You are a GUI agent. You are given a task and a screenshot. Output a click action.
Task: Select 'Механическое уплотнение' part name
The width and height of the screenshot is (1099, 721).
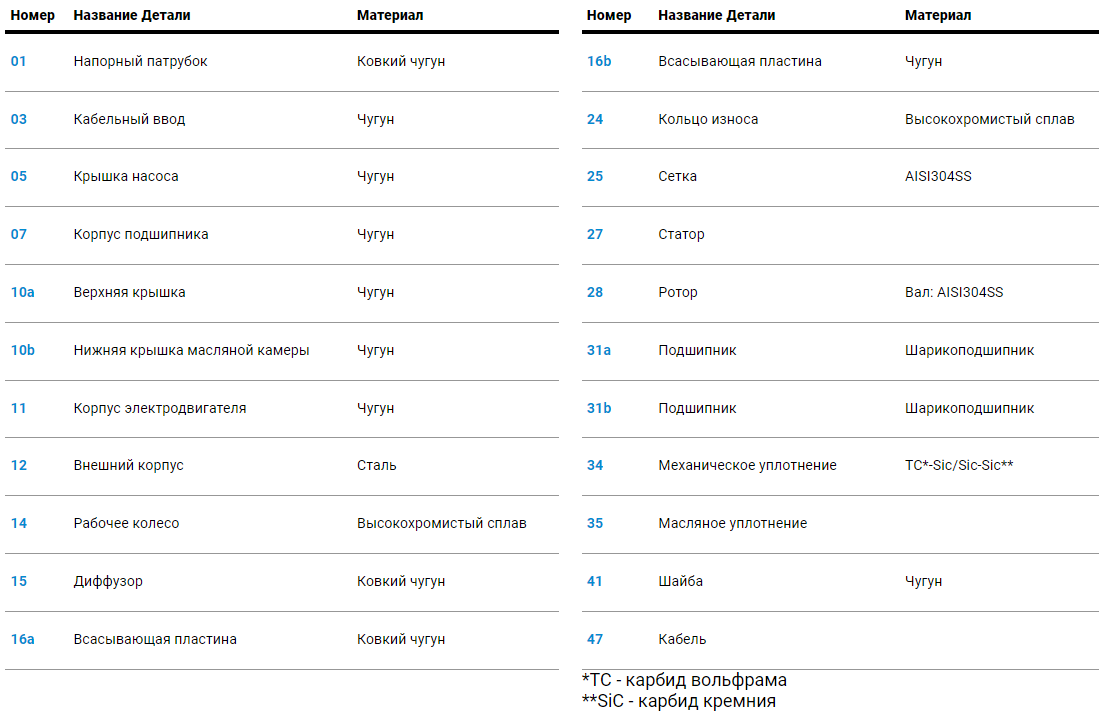(747, 465)
